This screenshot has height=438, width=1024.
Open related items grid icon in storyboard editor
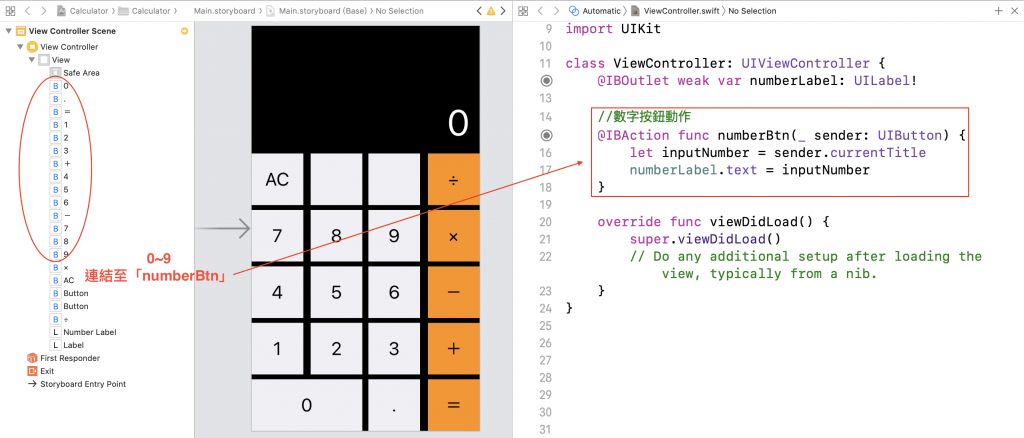10,11
